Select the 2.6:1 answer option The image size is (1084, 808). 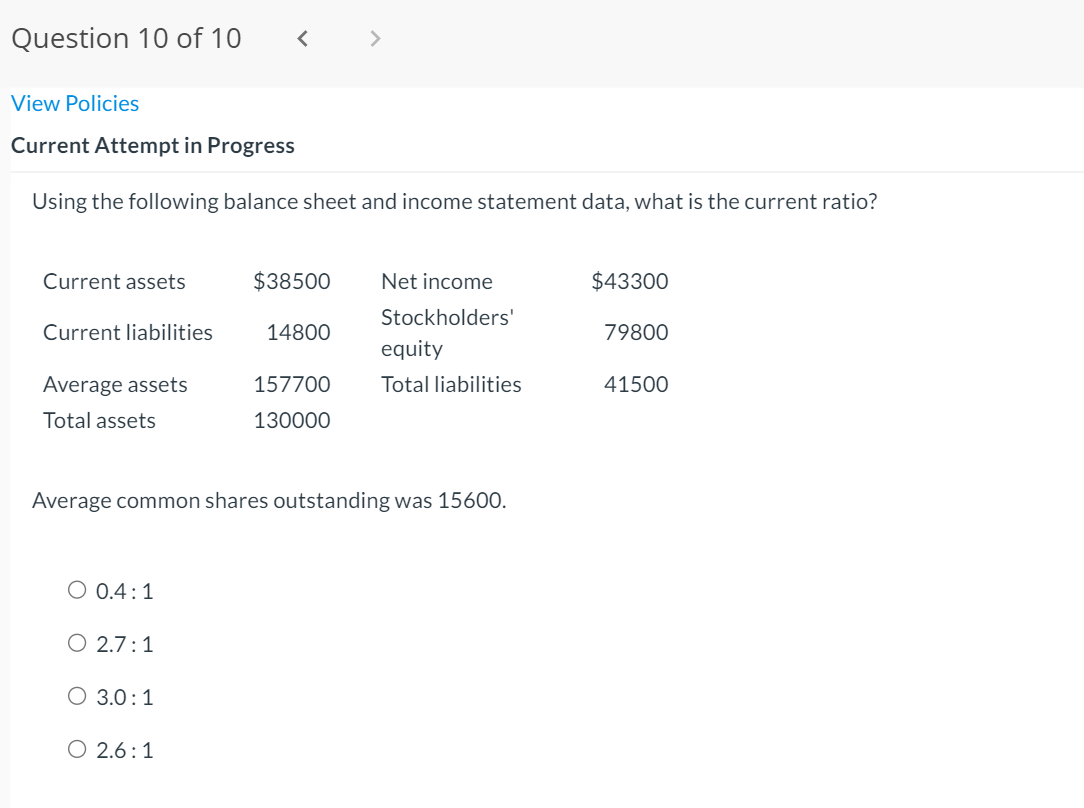click(x=76, y=748)
